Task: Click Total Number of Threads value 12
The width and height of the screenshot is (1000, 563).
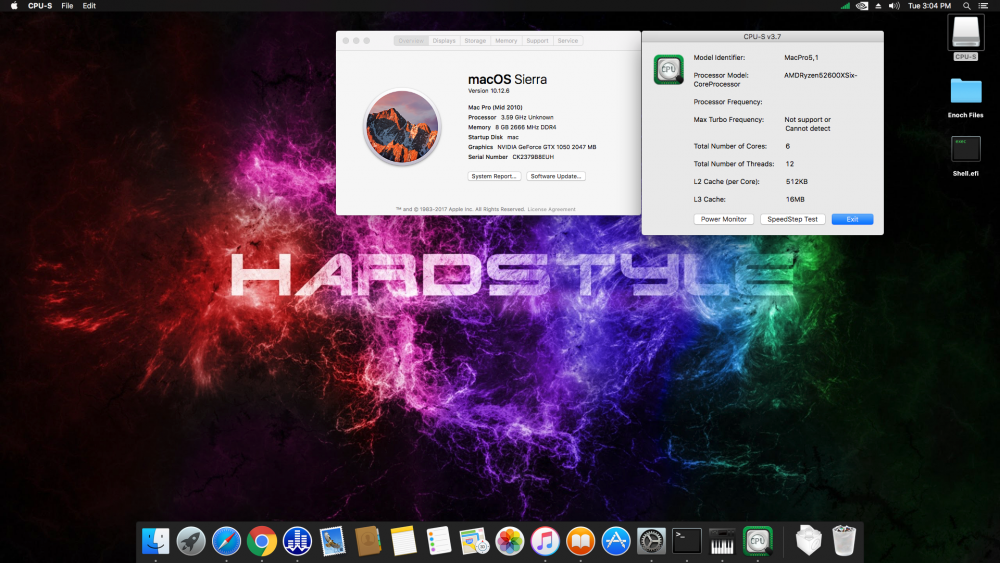Action: pos(790,164)
